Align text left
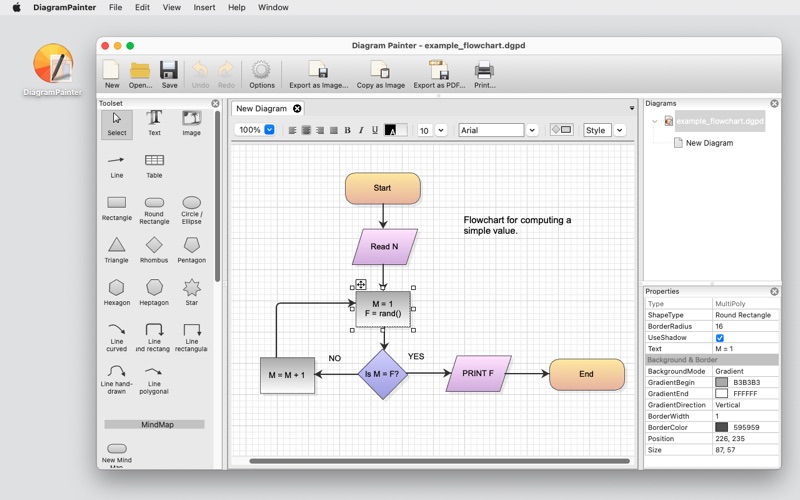Viewport: 800px width, 500px height. (292, 130)
